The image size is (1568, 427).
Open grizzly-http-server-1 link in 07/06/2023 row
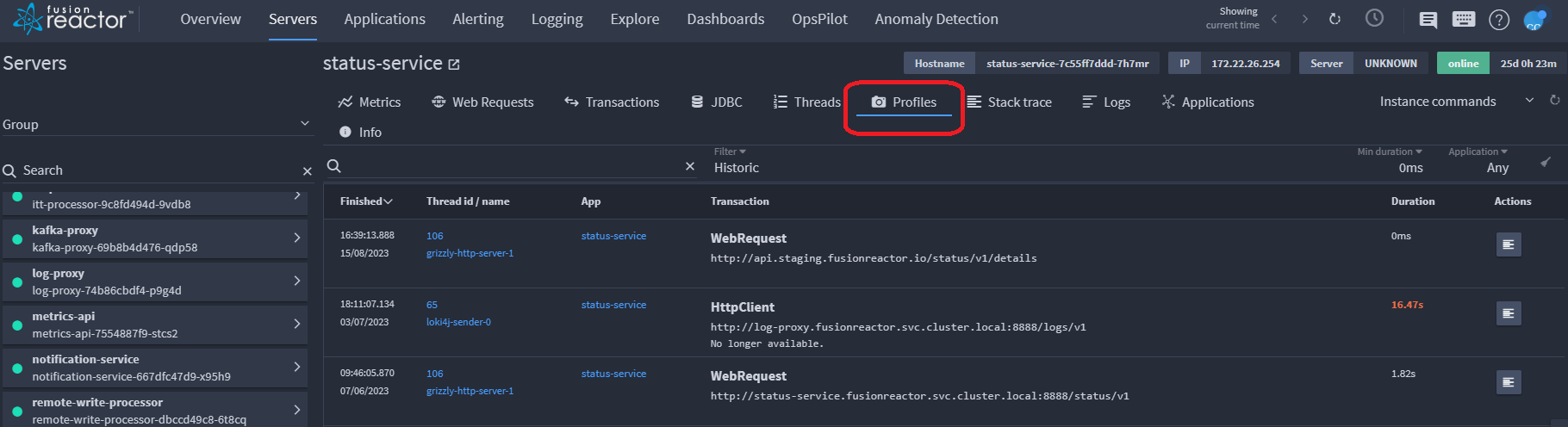click(470, 391)
